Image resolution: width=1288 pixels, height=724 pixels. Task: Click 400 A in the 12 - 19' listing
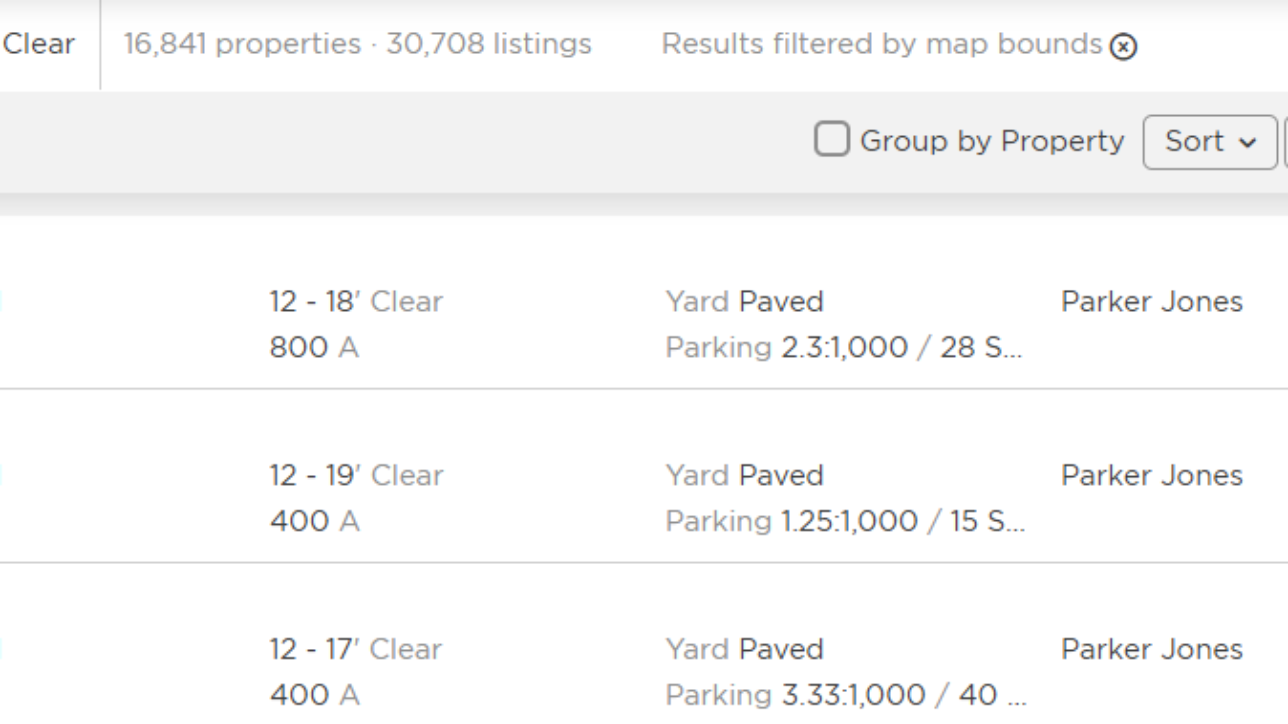tap(313, 521)
